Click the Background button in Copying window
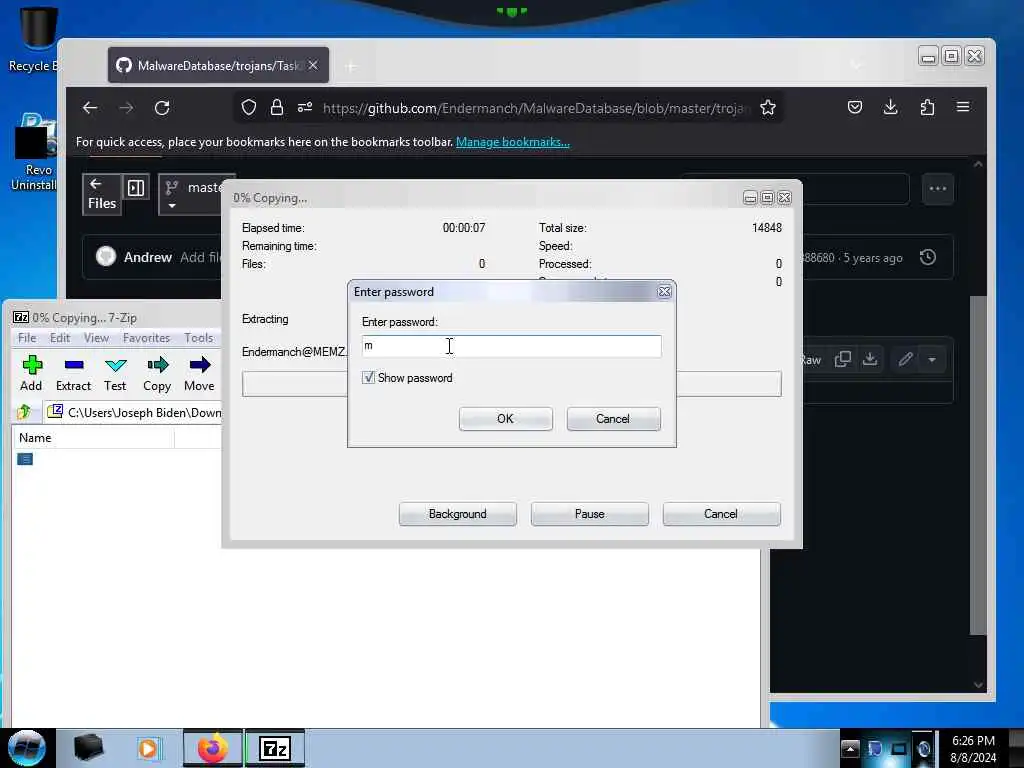The image size is (1024, 768). click(x=458, y=514)
